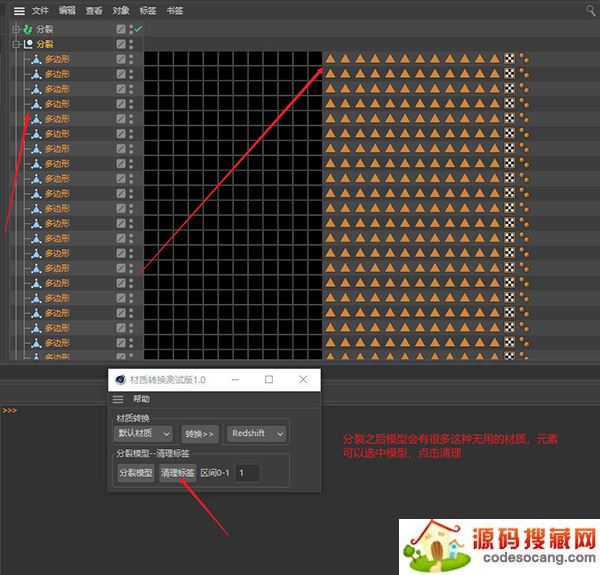
Task: Select the null object icon of orange 分裂
Action: 28,44
